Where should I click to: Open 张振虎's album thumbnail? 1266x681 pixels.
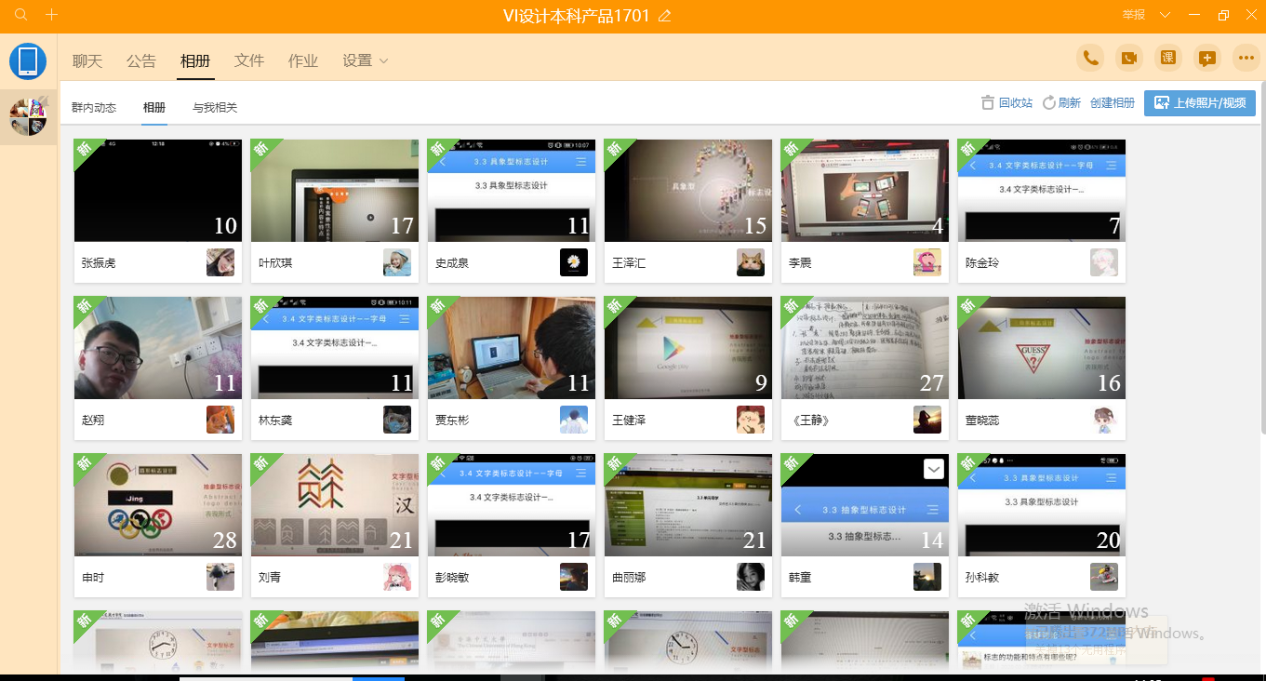coord(158,190)
